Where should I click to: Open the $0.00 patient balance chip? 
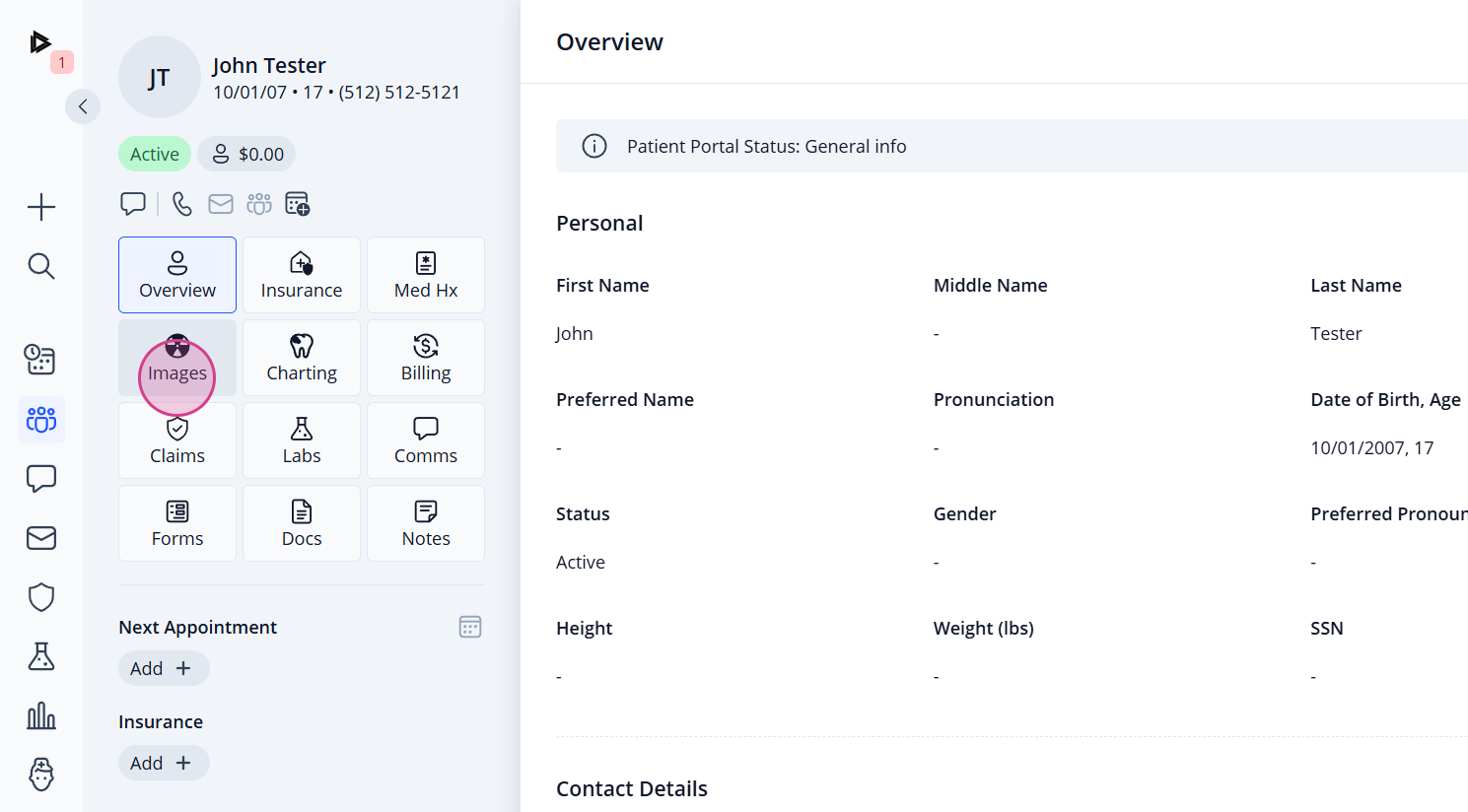pyautogui.click(x=247, y=154)
